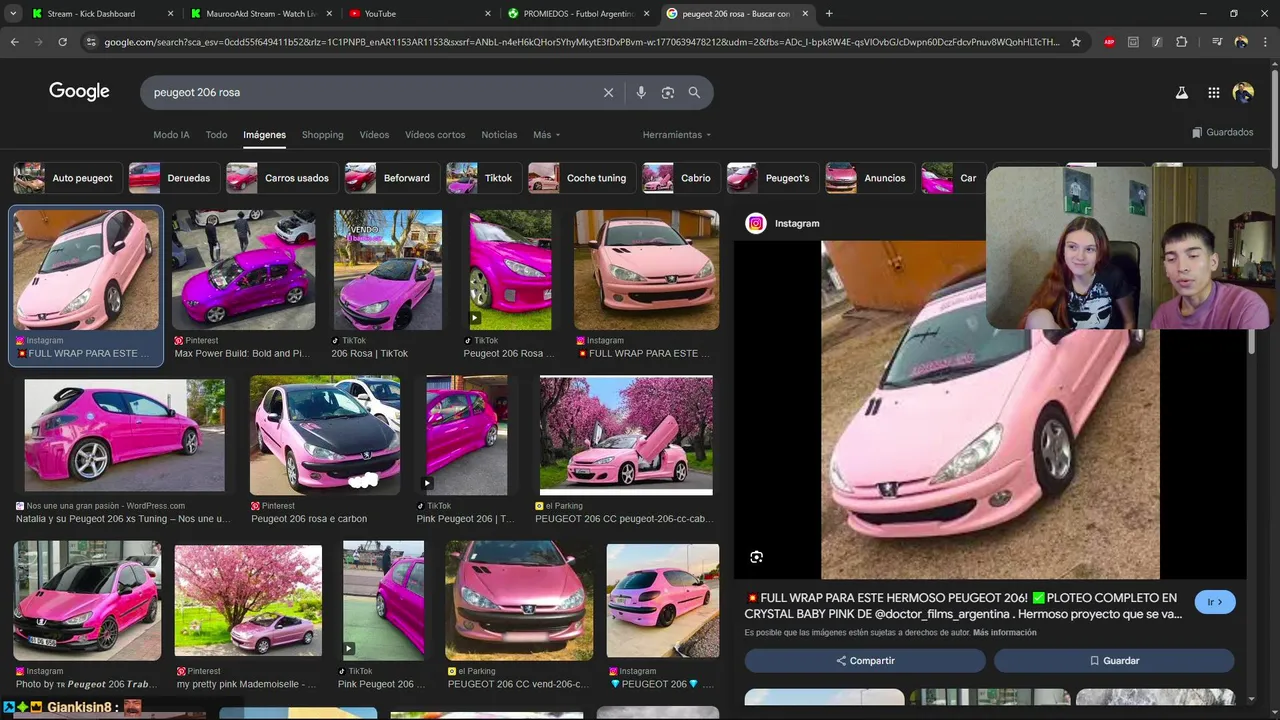This screenshot has width=1280, height=720.
Task: Select the Shopping search tab
Action: click(322, 135)
